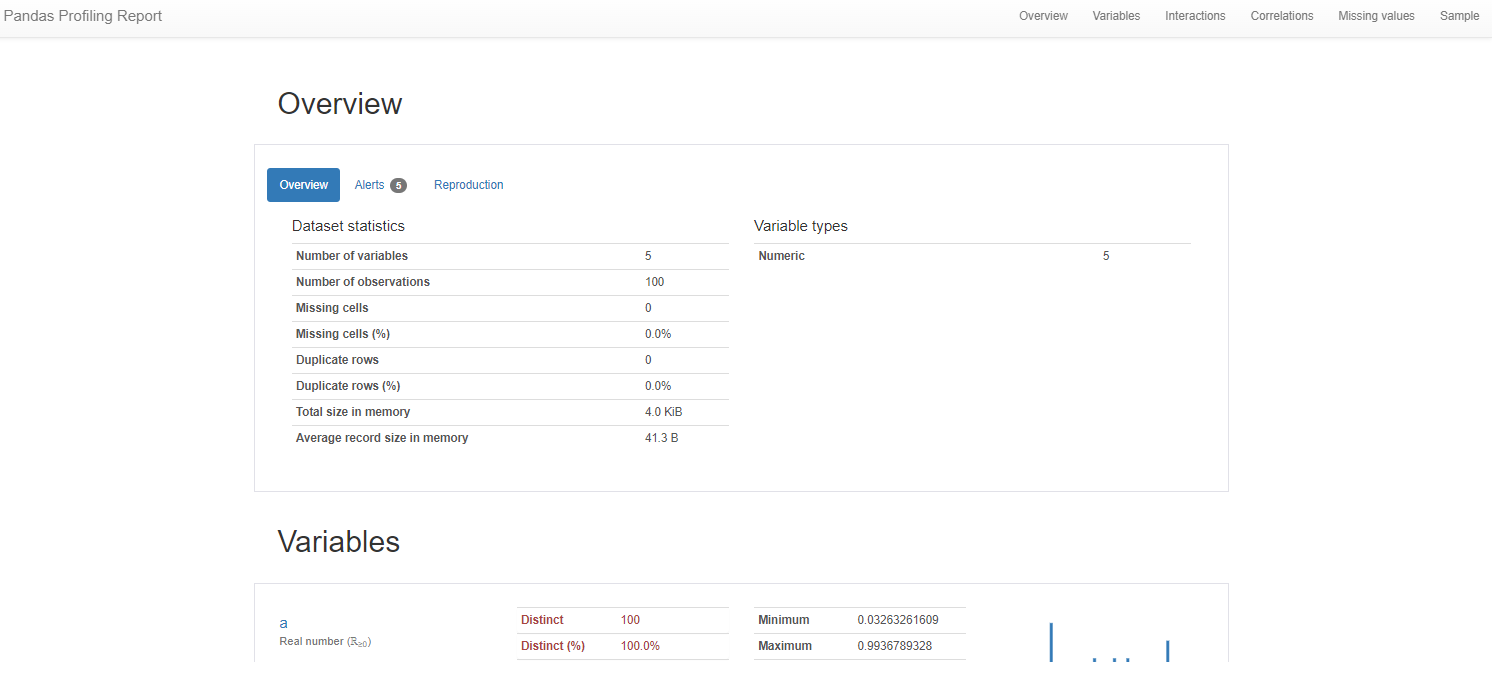Select the Overview tab in the panel
The image size is (1492, 680).
coord(303,184)
